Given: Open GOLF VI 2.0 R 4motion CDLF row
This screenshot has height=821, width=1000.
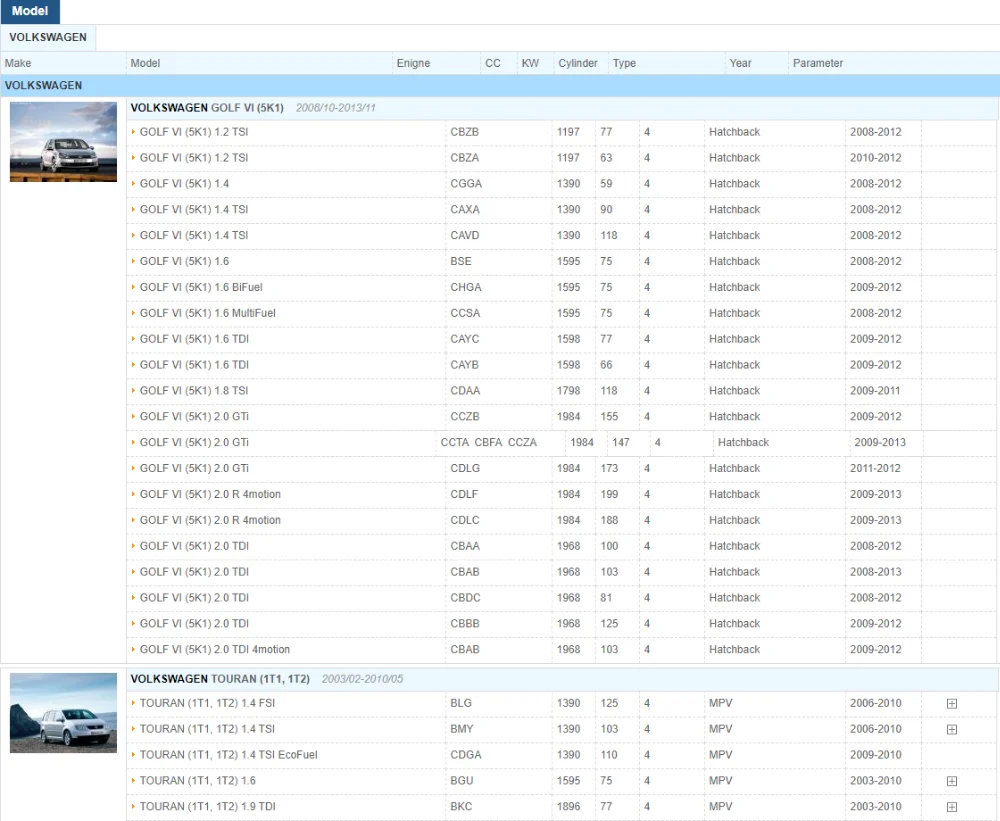Looking at the screenshot, I should tap(562, 494).
